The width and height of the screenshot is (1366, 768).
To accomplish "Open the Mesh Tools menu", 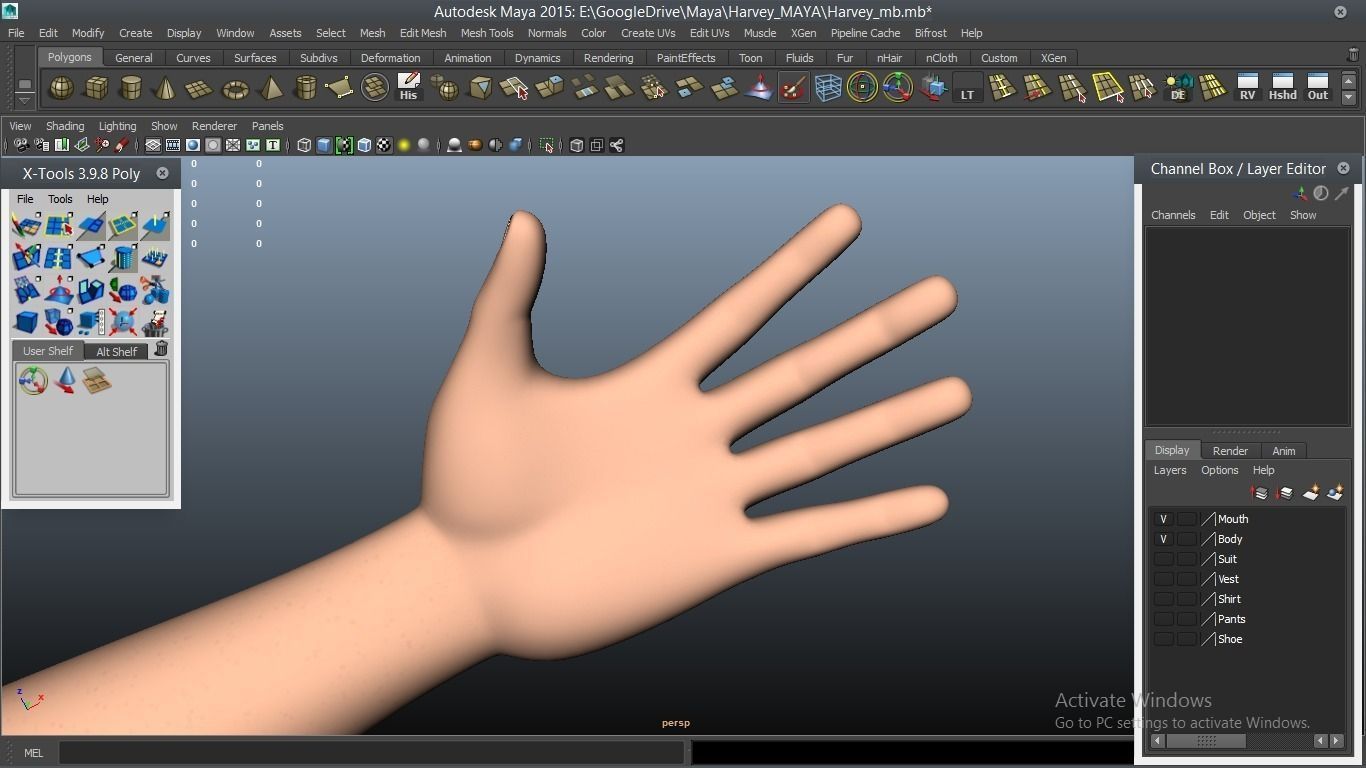I will click(487, 33).
